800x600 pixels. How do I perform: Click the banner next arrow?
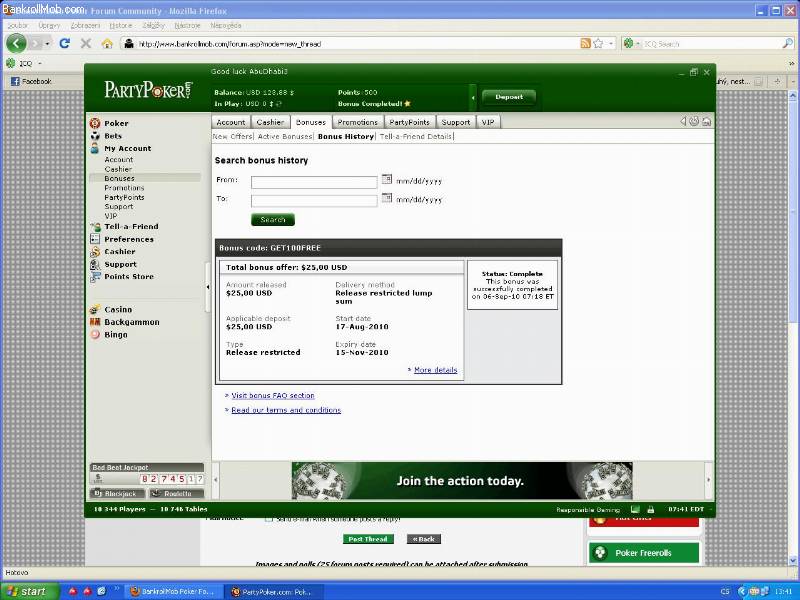click(x=708, y=480)
